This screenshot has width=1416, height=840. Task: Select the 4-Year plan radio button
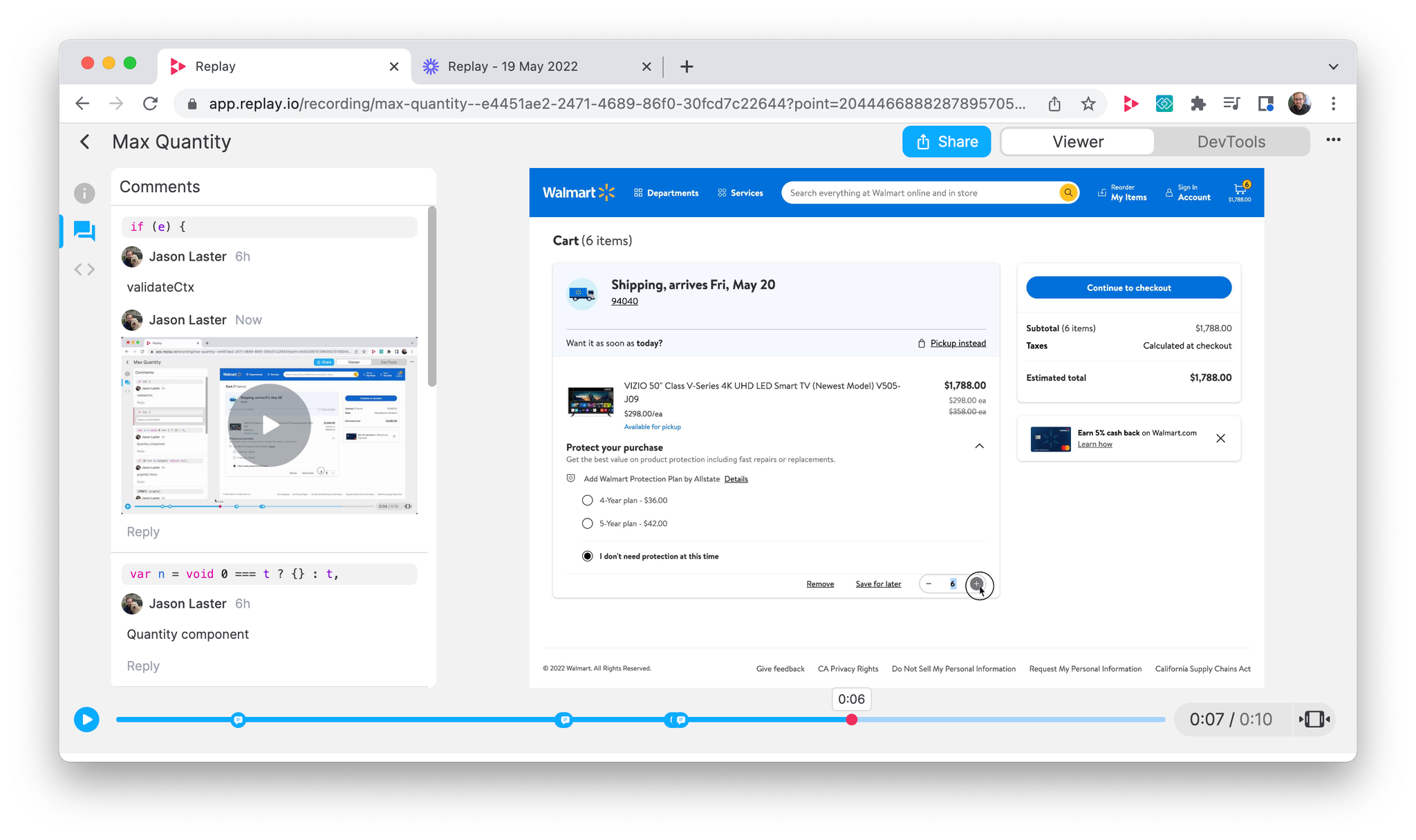point(588,501)
